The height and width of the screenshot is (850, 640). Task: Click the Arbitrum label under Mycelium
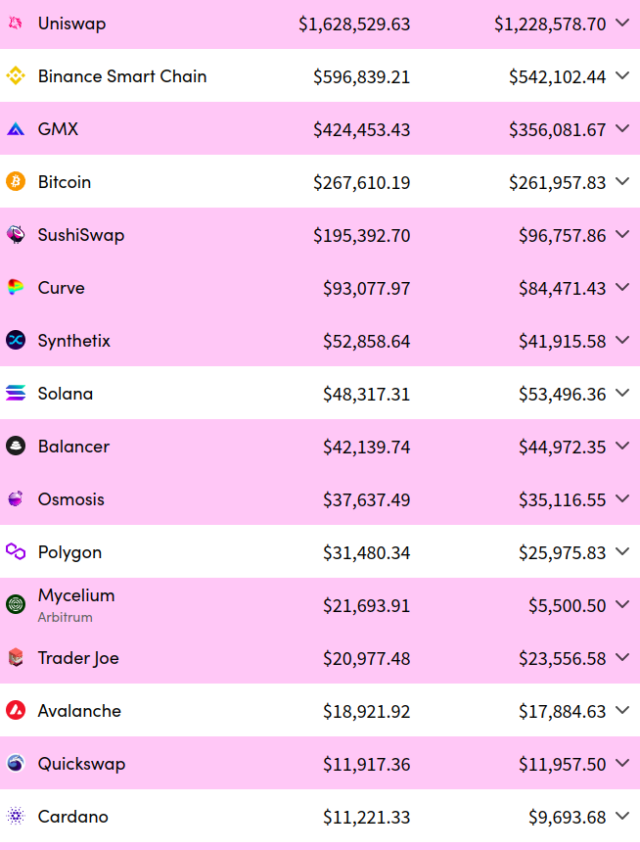pyautogui.click(x=65, y=618)
